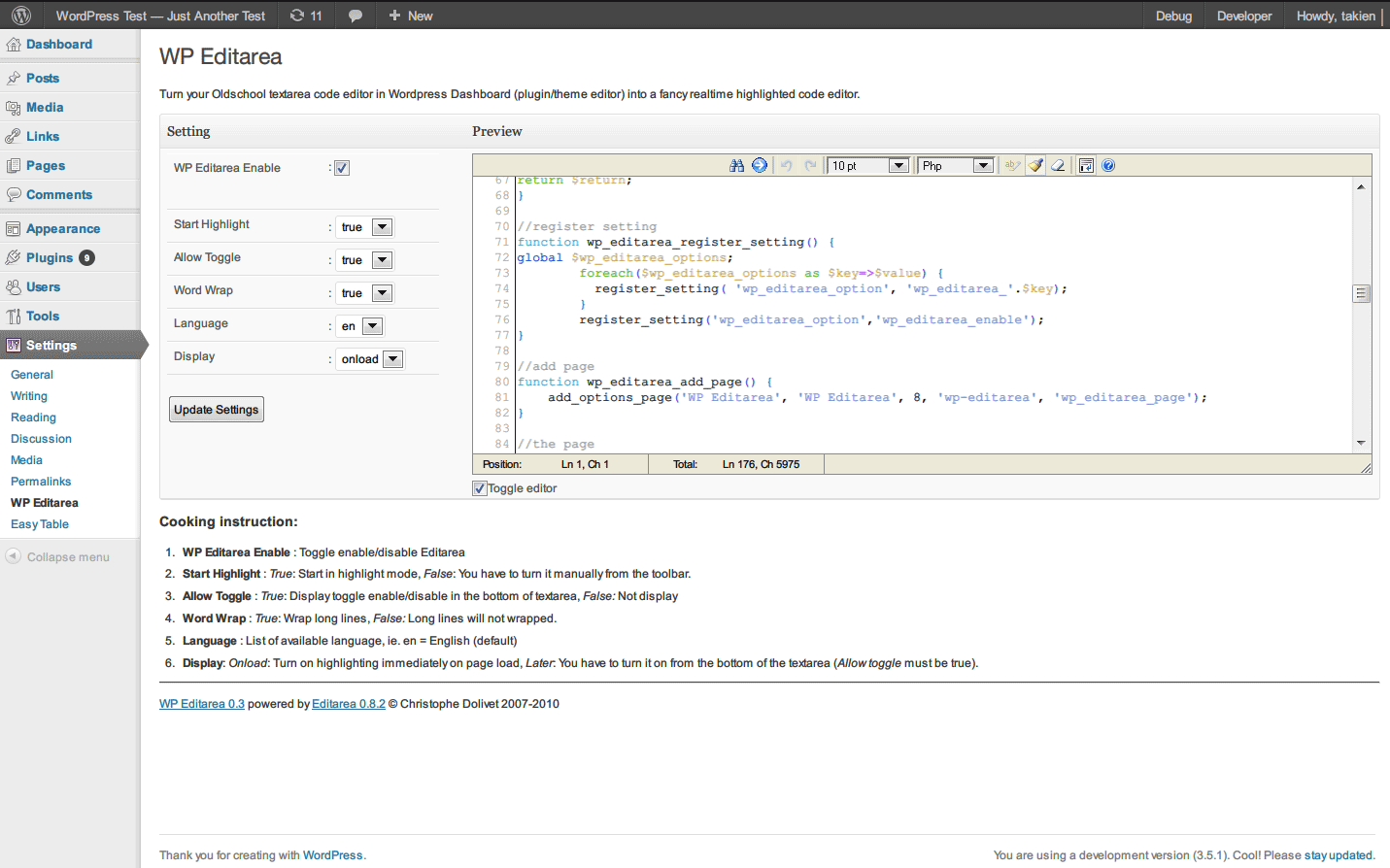Open the updates icon showing 11
Image resolution: width=1390 pixels, height=868 pixels.
306,16
